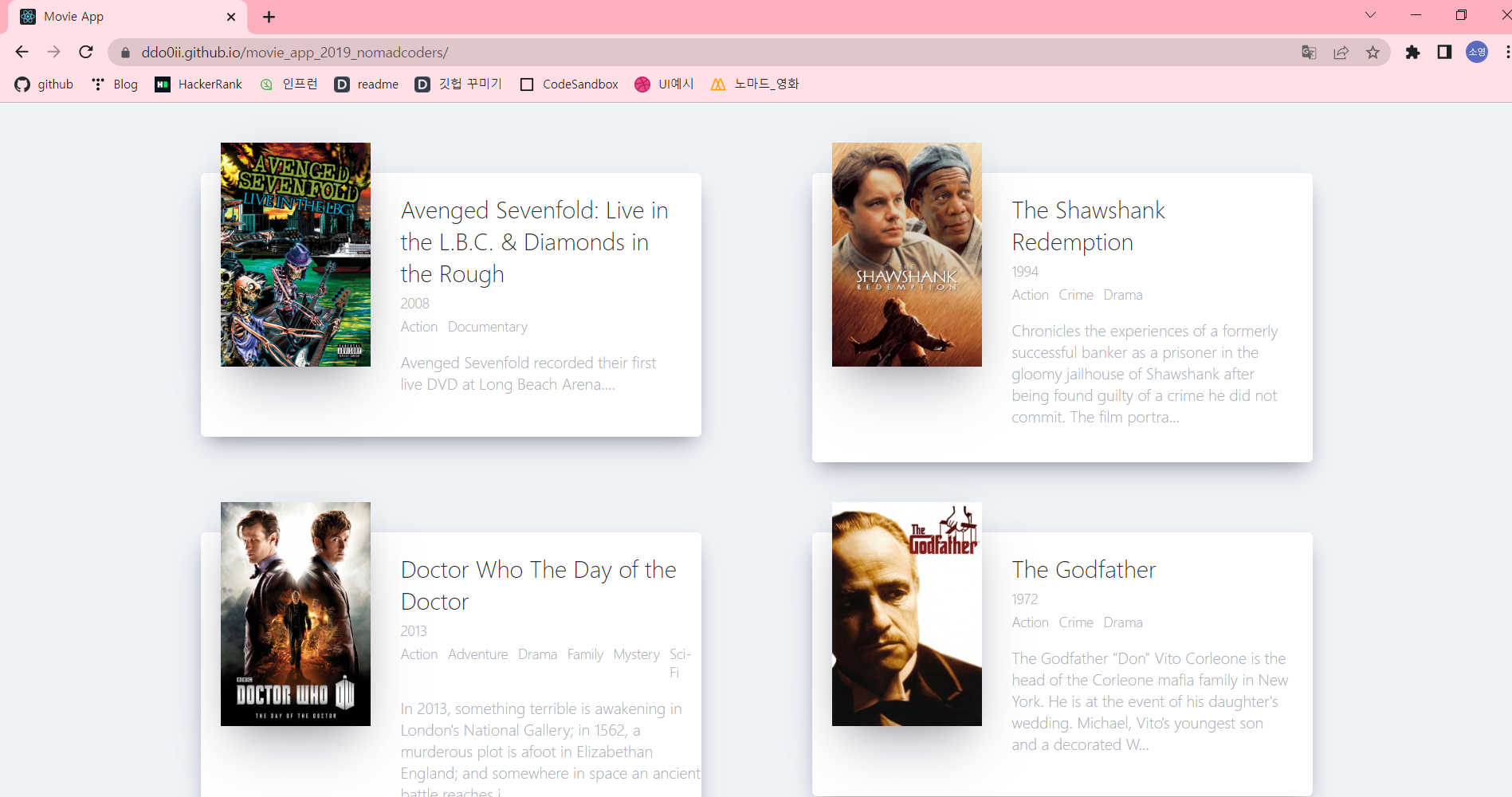Open a new tab with plus button
This screenshot has height=797, width=1512.
point(269,17)
